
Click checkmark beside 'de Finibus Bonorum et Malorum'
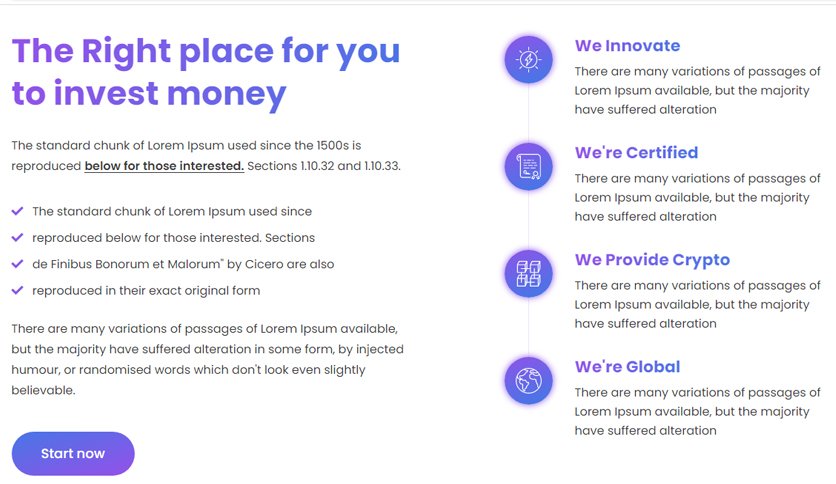18,264
